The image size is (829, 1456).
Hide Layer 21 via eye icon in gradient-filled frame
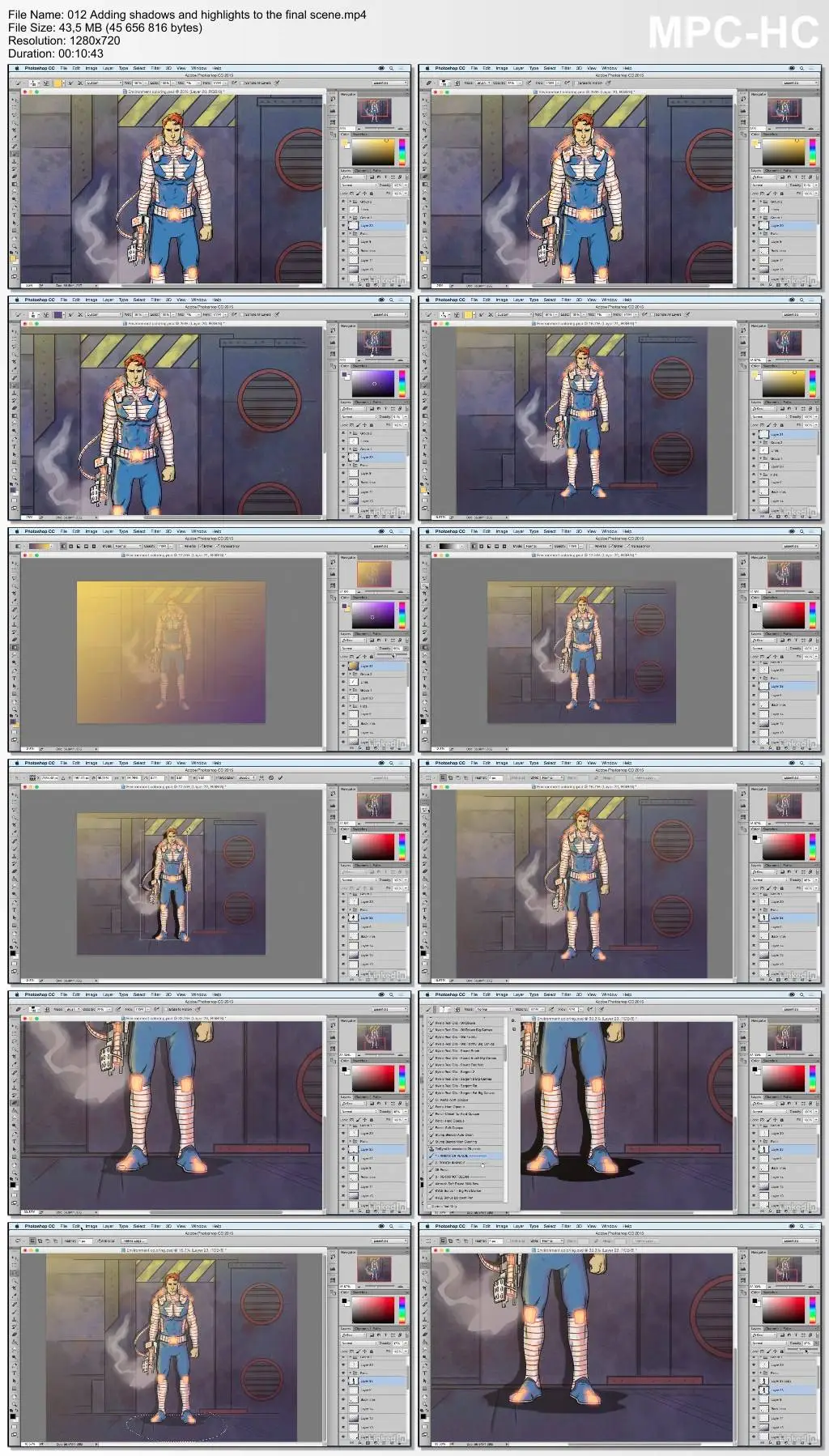pos(343,666)
